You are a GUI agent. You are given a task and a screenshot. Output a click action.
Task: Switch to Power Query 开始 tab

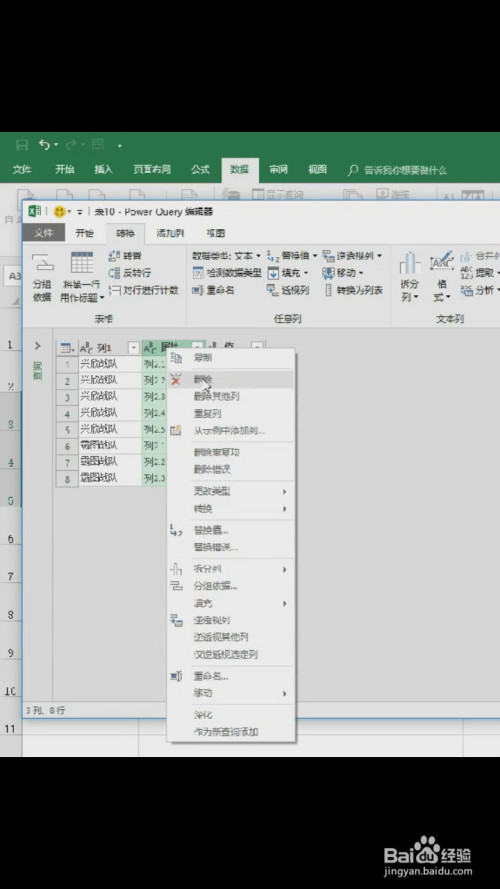[84, 233]
